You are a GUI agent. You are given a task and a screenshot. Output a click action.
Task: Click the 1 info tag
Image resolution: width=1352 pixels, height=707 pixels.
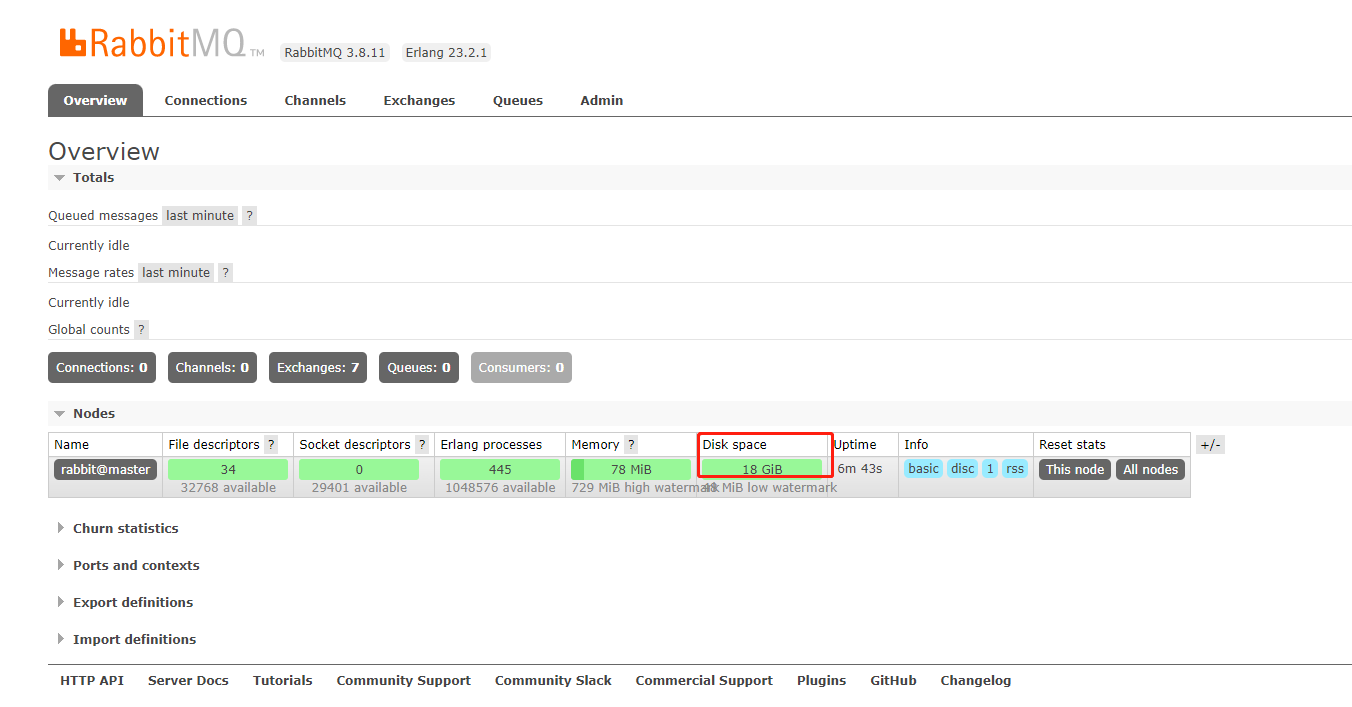pos(990,469)
